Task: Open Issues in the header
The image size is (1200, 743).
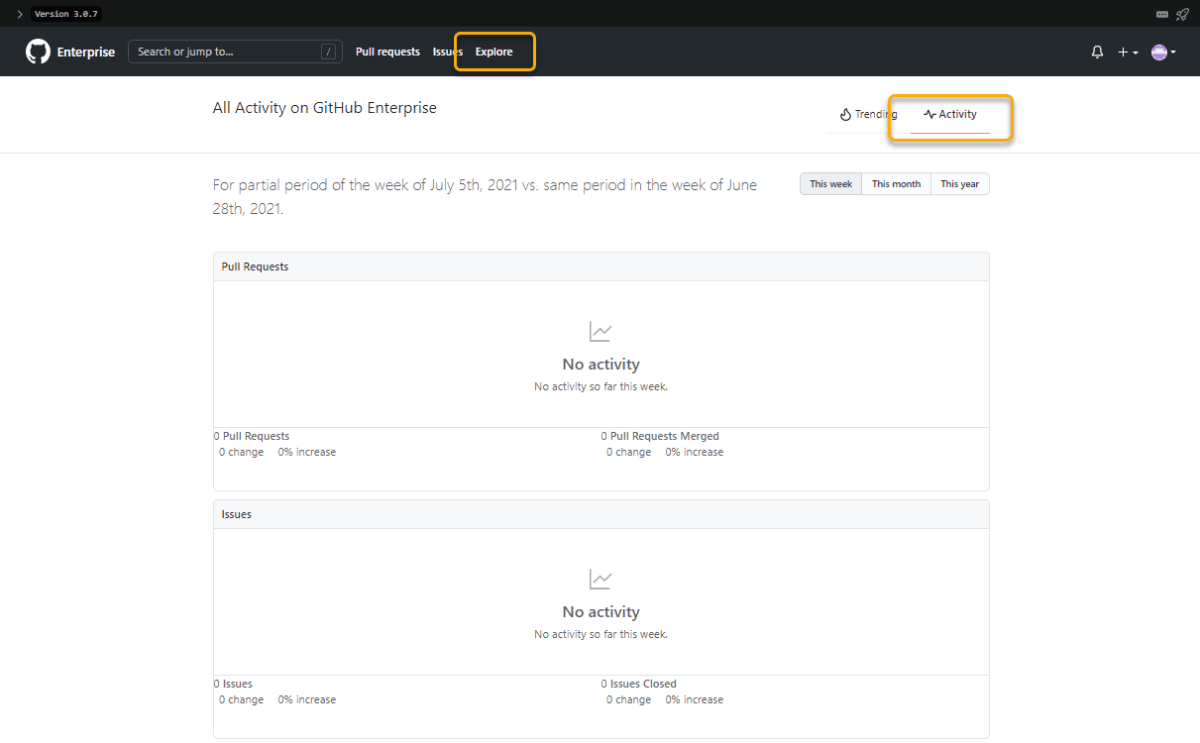Action: (x=447, y=52)
